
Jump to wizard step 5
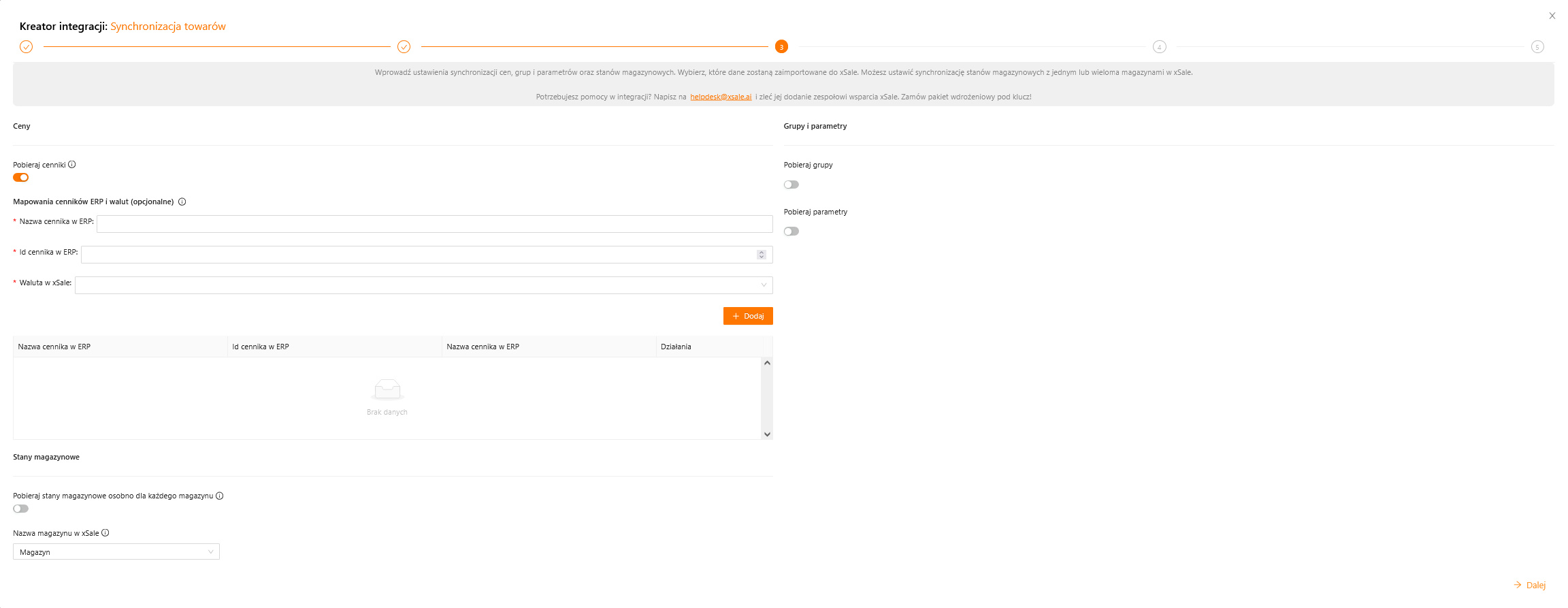(1537, 47)
